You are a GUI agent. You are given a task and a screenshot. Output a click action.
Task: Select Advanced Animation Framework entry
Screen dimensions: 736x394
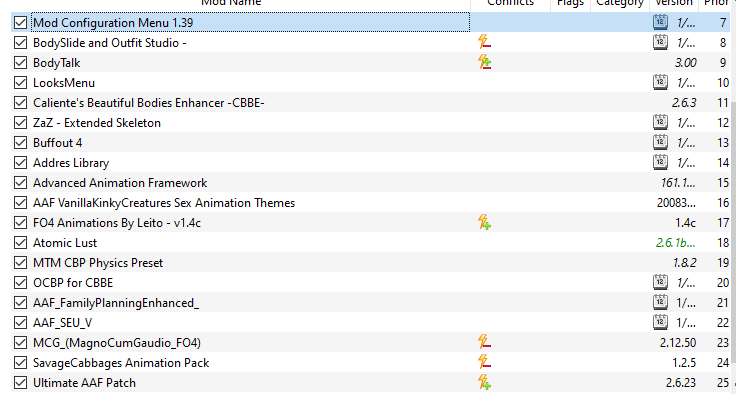tap(120, 183)
